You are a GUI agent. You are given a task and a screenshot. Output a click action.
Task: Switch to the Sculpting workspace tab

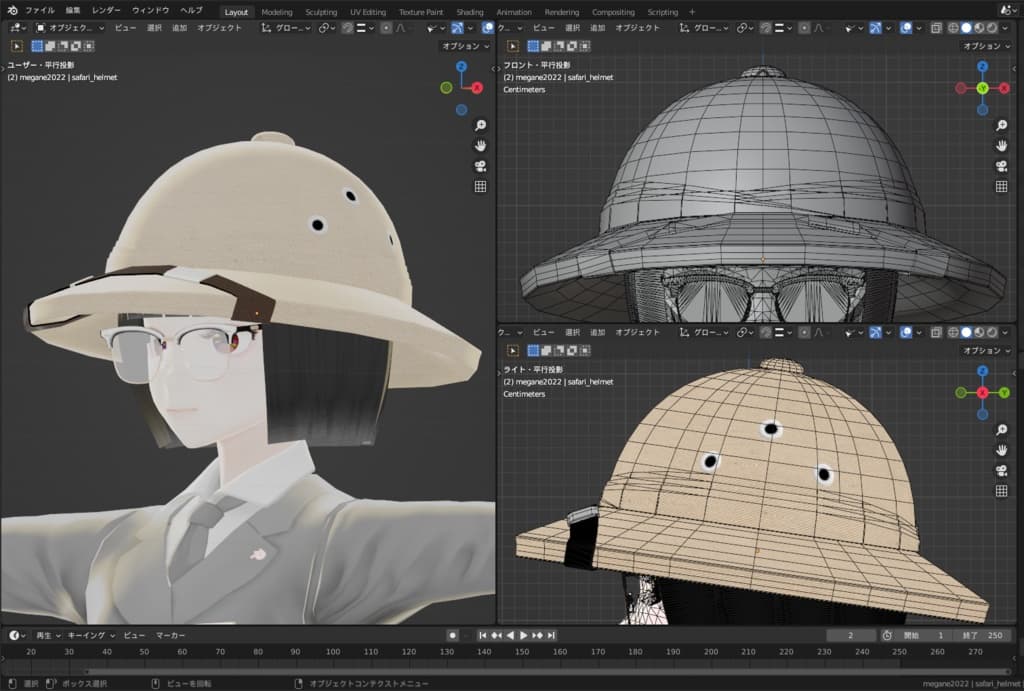point(321,12)
